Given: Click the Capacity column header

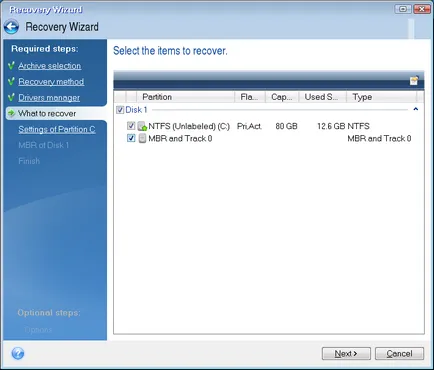Looking at the screenshot, I should click(x=282, y=97).
